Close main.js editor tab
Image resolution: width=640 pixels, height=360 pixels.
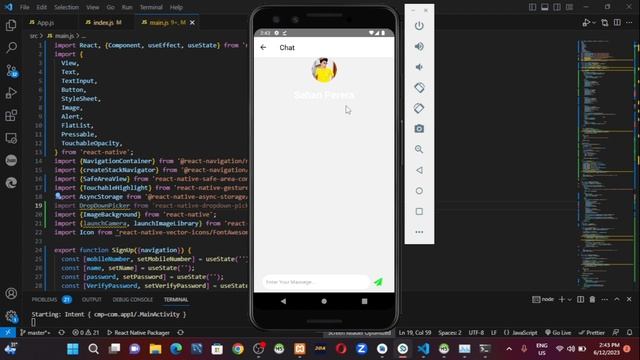click(x=192, y=22)
